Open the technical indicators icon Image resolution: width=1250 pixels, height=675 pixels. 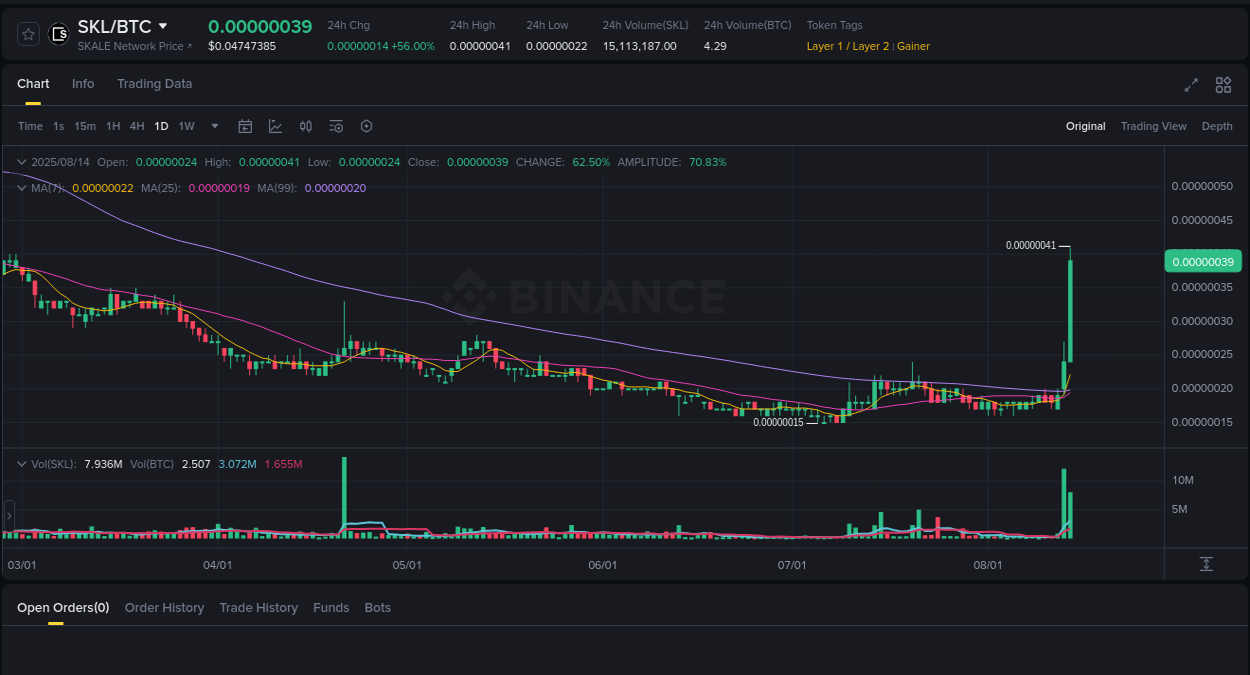pos(275,126)
